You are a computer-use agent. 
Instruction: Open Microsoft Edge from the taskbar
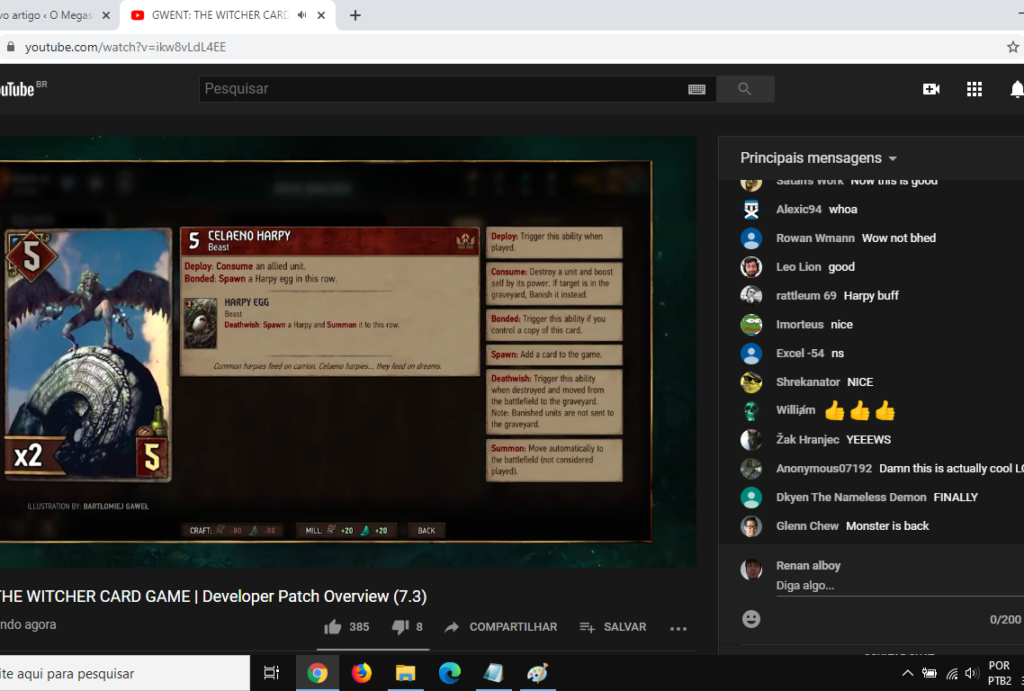click(x=449, y=673)
